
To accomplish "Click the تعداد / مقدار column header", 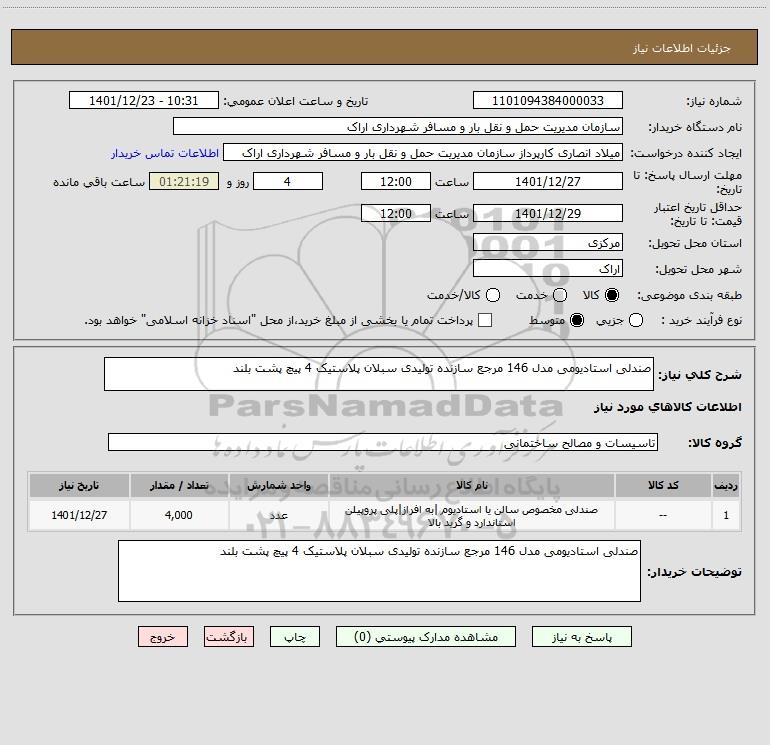I will click(x=179, y=486).
